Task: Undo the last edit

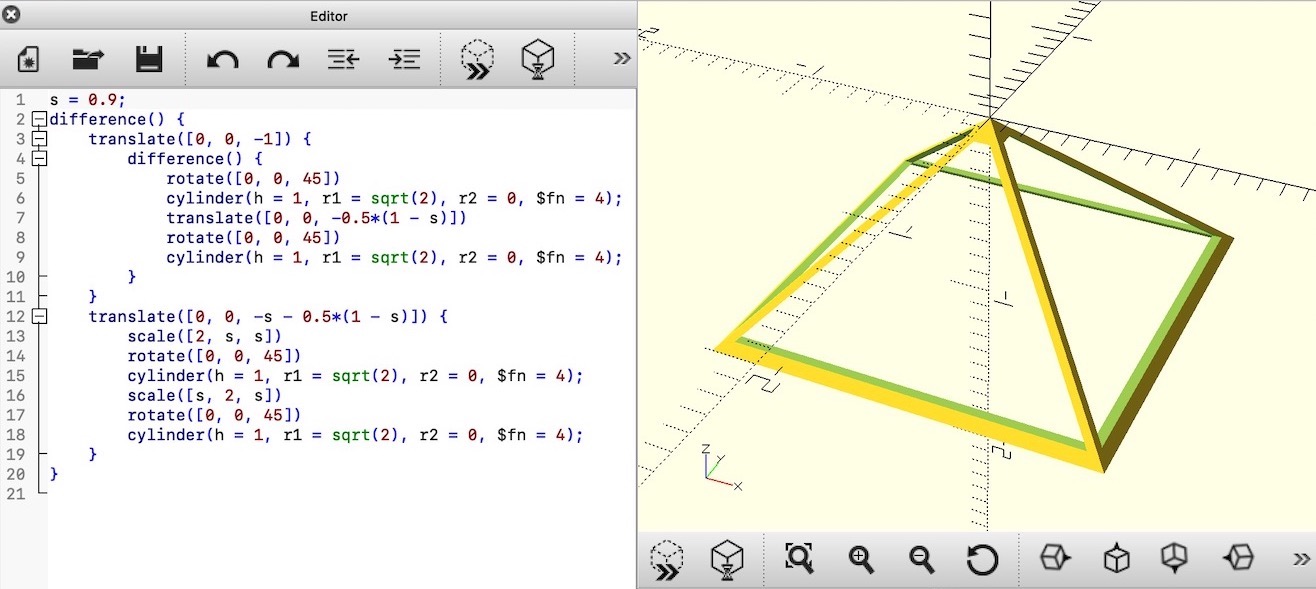Action: coord(222,60)
